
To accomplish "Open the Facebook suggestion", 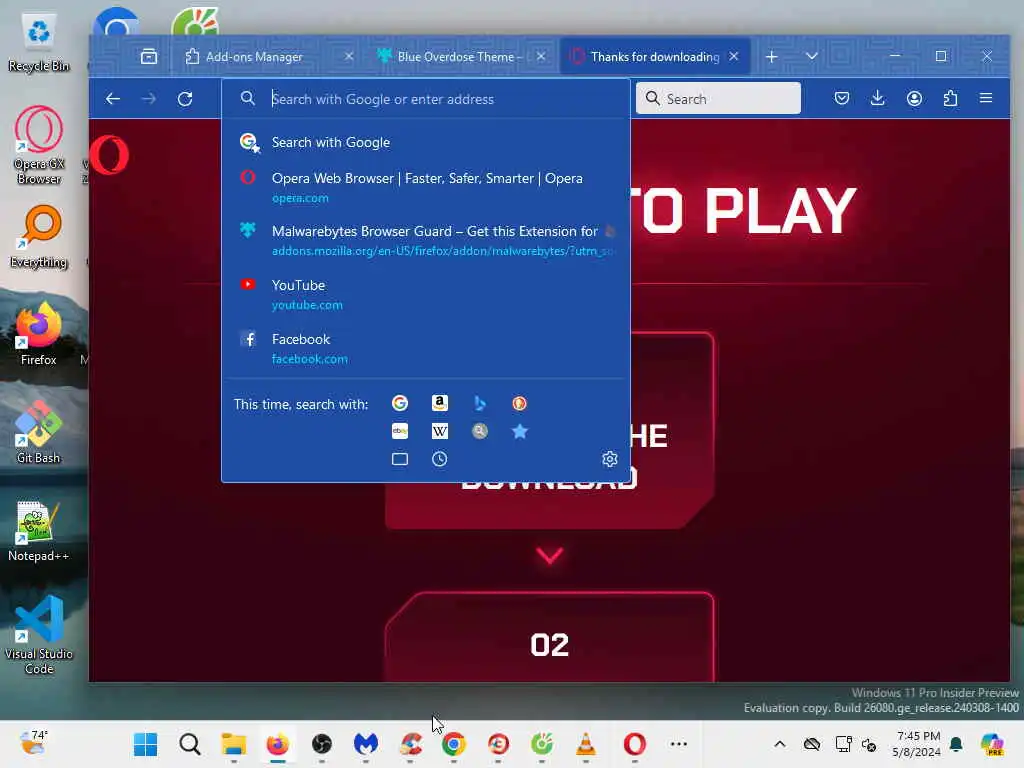I will click(x=426, y=348).
